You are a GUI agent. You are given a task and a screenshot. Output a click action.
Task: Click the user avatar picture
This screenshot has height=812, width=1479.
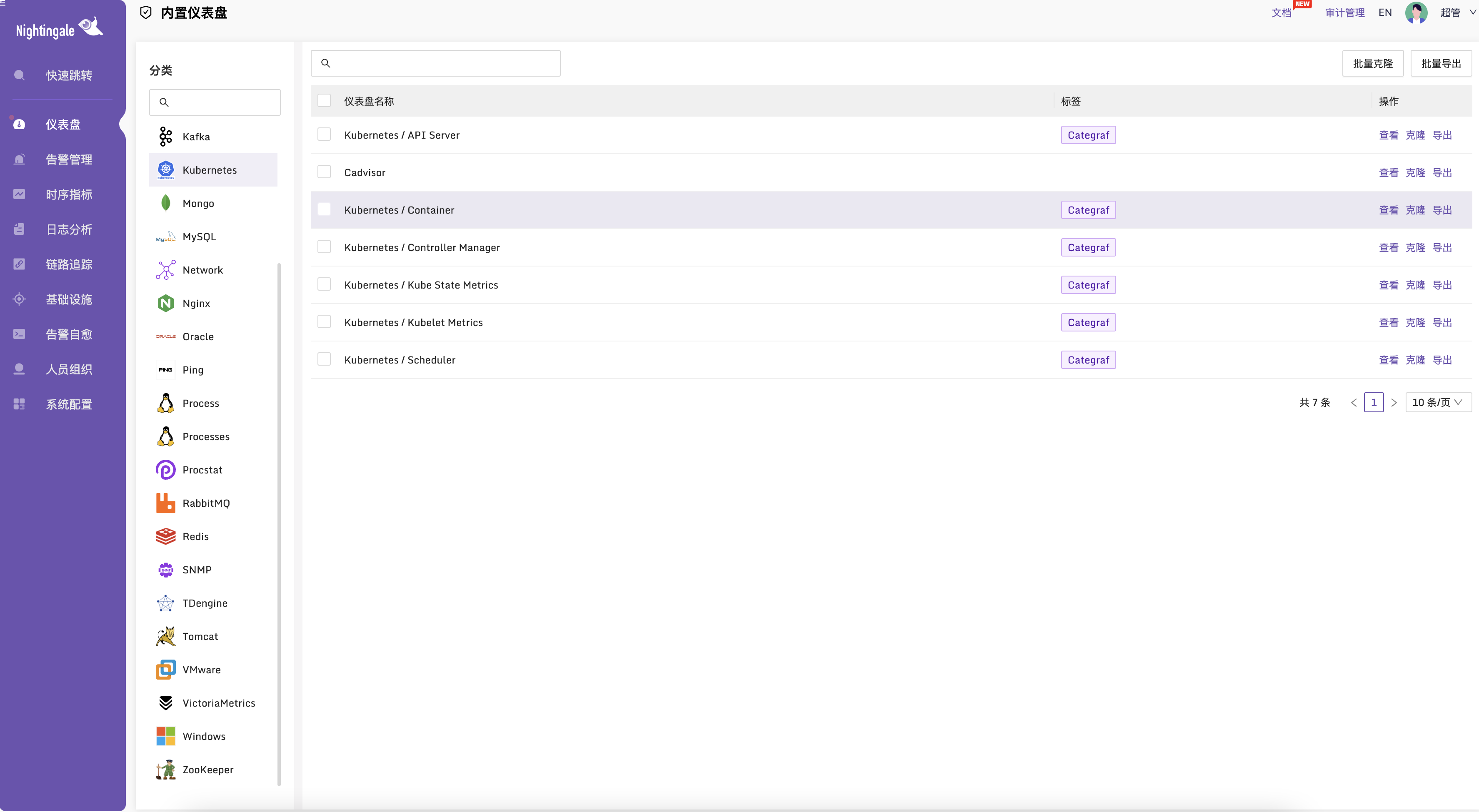click(x=1416, y=12)
